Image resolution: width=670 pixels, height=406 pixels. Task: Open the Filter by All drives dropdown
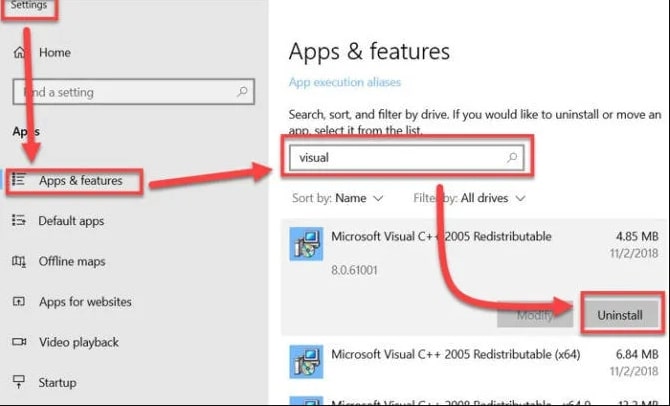(469, 198)
